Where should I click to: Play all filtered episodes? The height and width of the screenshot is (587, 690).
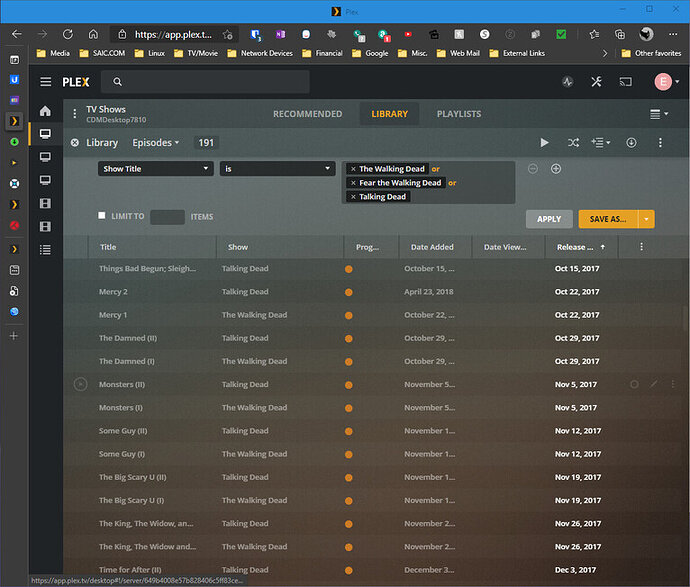tap(544, 143)
